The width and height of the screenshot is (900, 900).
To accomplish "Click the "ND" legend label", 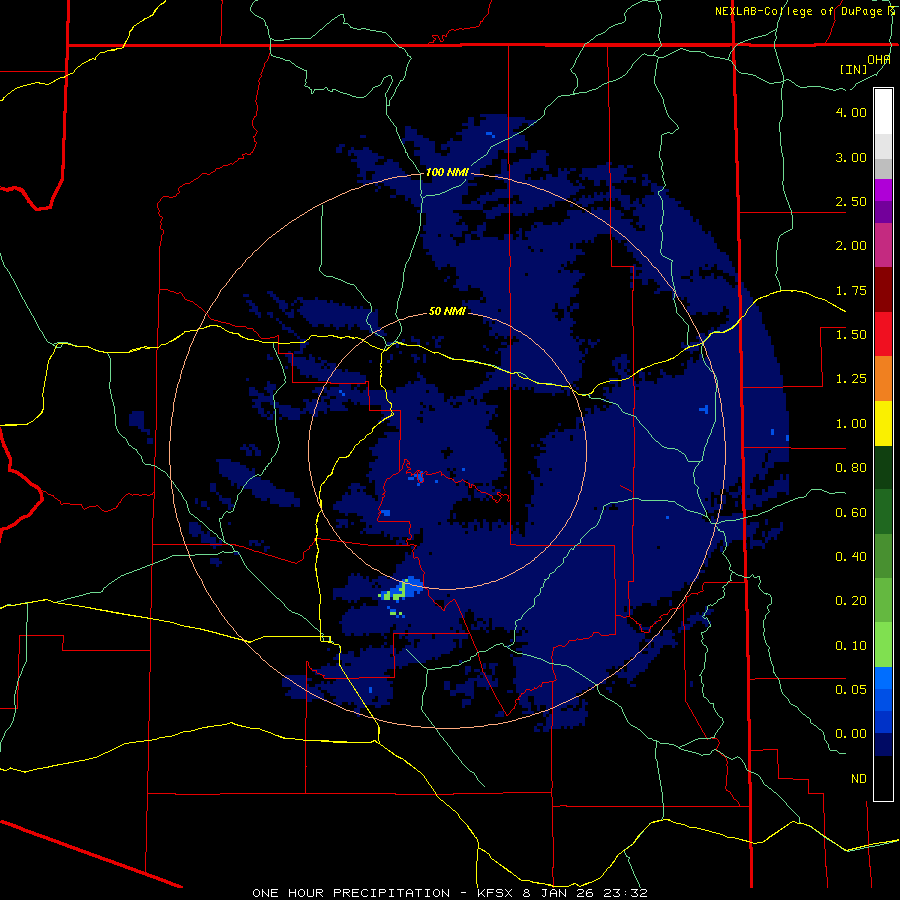I will 859,778.
